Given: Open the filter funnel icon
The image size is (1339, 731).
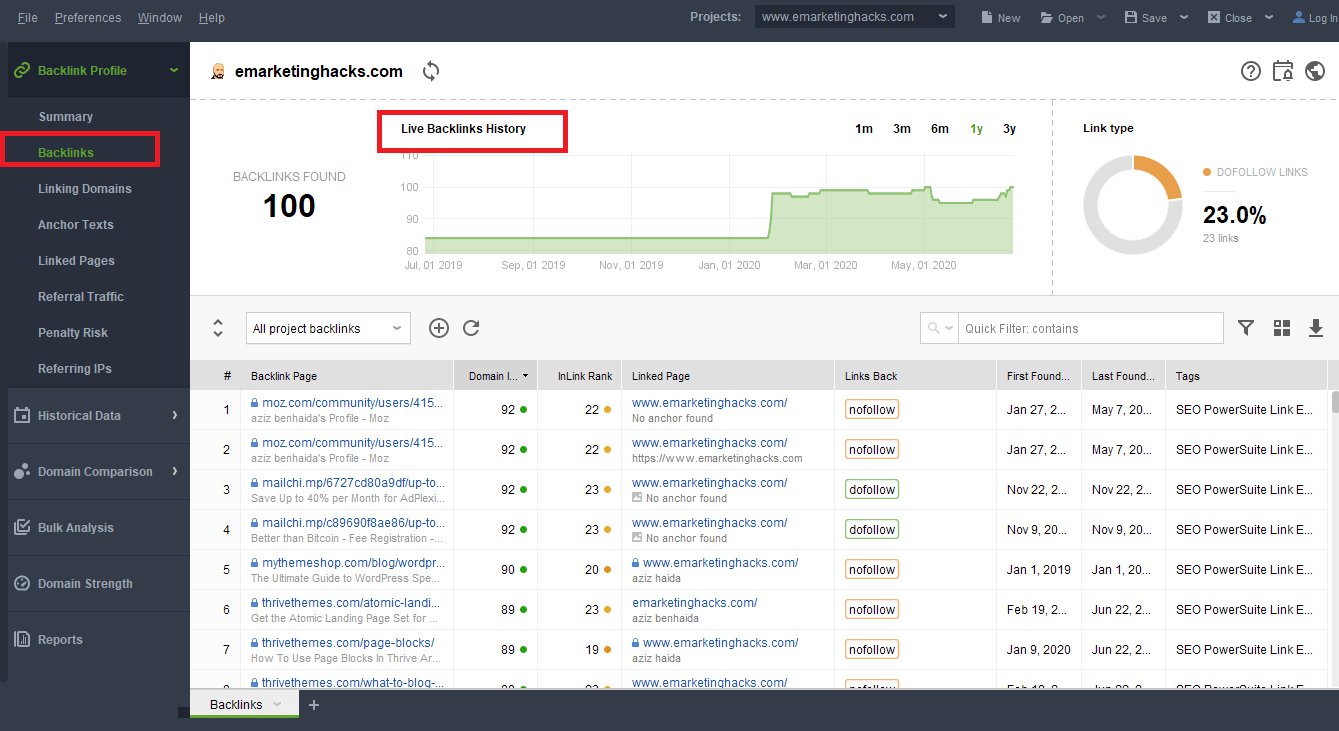Looking at the screenshot, I should [x=1246, y=328].
